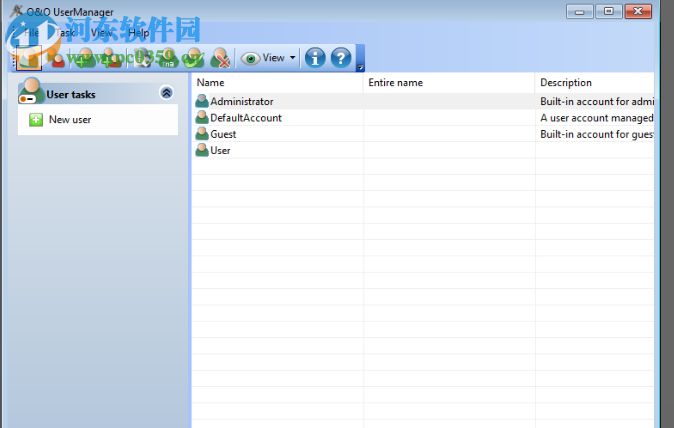The height and width of the screenshot is (428, 674).
Task: Sort by the Name column header
Action: pos(278,83)
